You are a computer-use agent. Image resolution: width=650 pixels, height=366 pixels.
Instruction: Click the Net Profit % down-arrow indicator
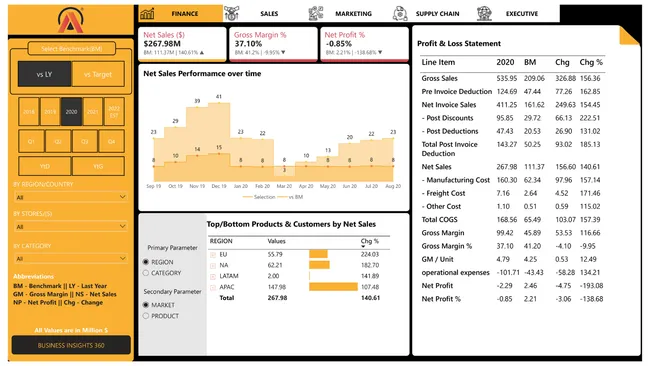click(x=380, y=53)
